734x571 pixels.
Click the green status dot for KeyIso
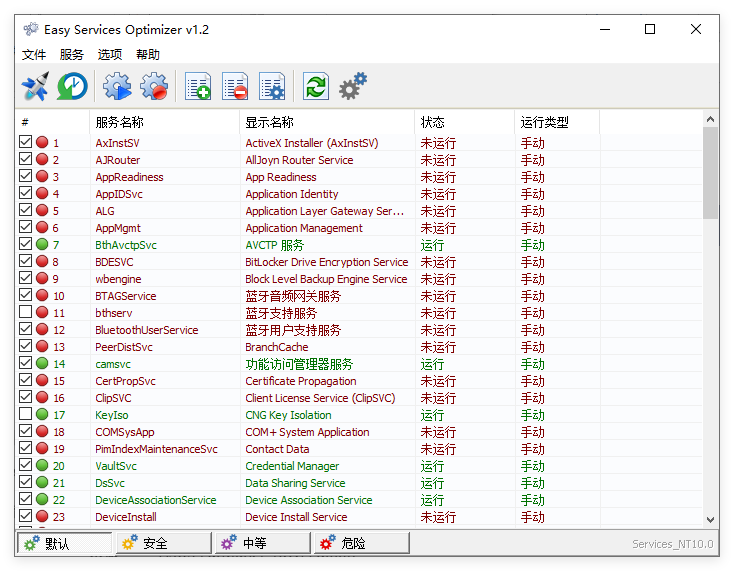(x=42, y=414)
